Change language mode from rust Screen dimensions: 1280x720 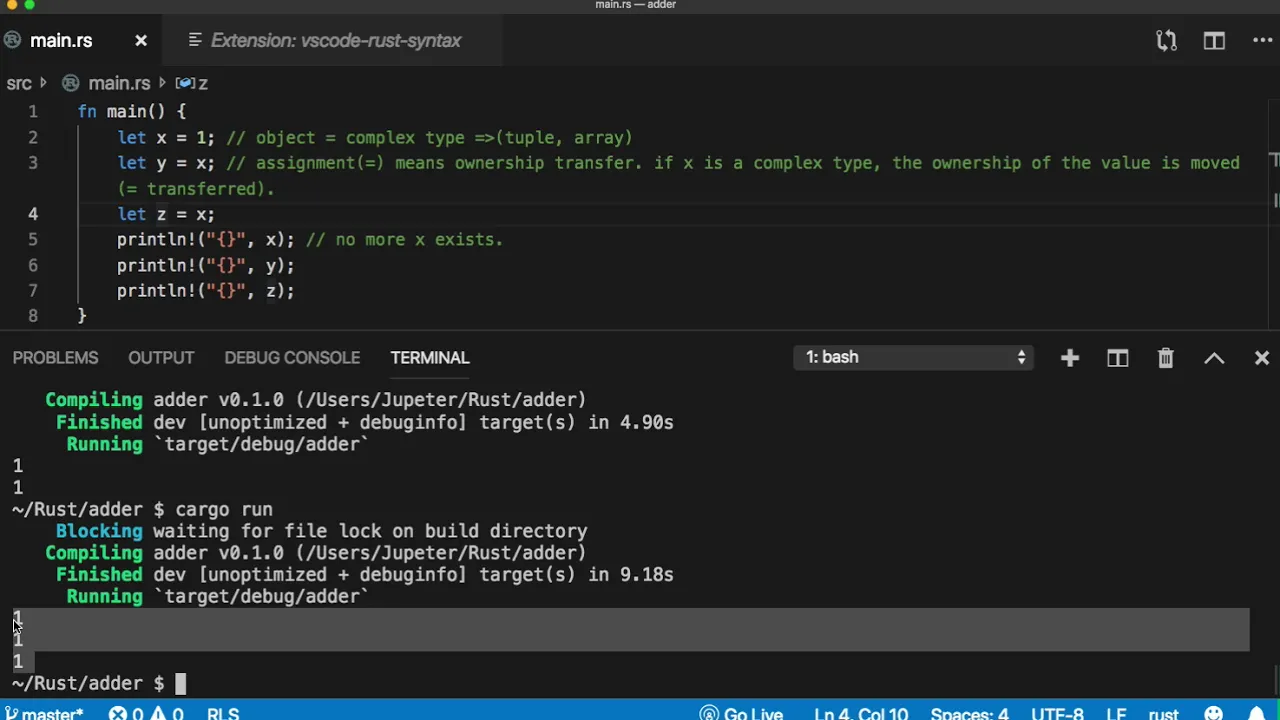pos(1163,712)
